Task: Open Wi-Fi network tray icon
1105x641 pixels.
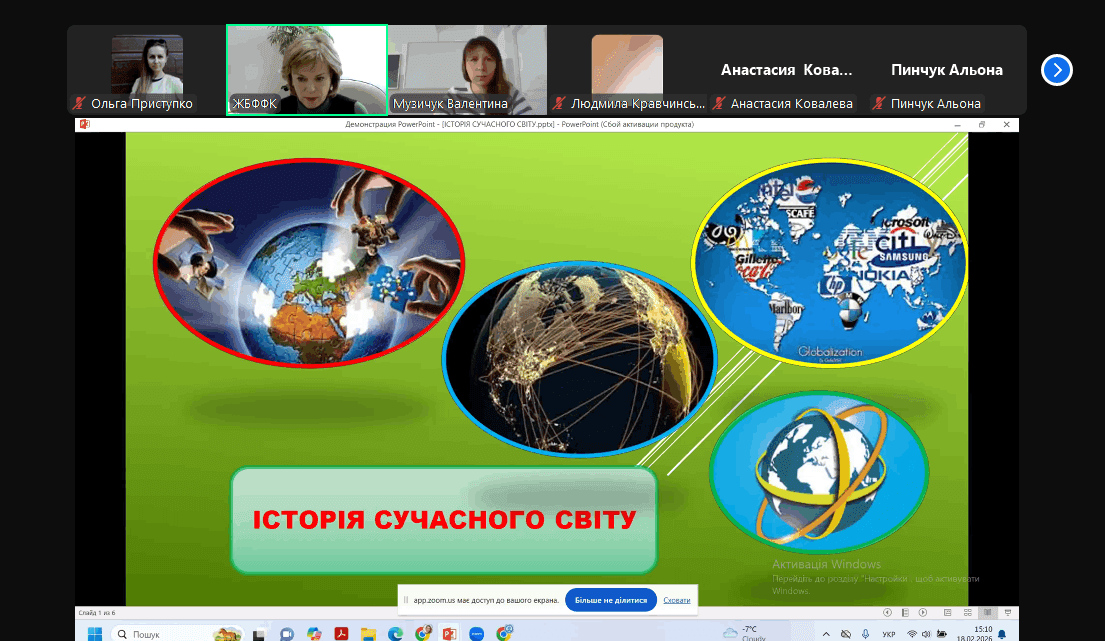Action: [x=912, y=634]
